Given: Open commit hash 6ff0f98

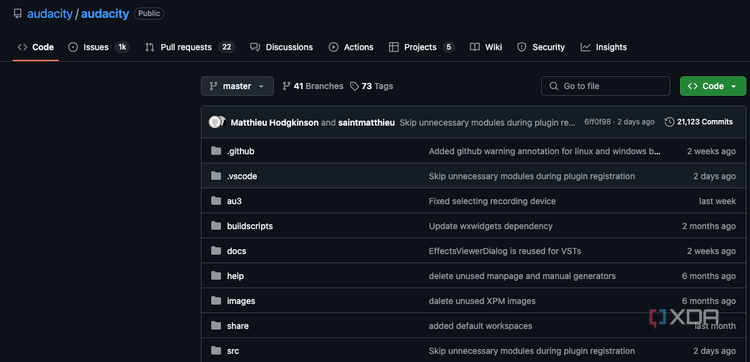Looking at the screenshot, I should point(597,122).
